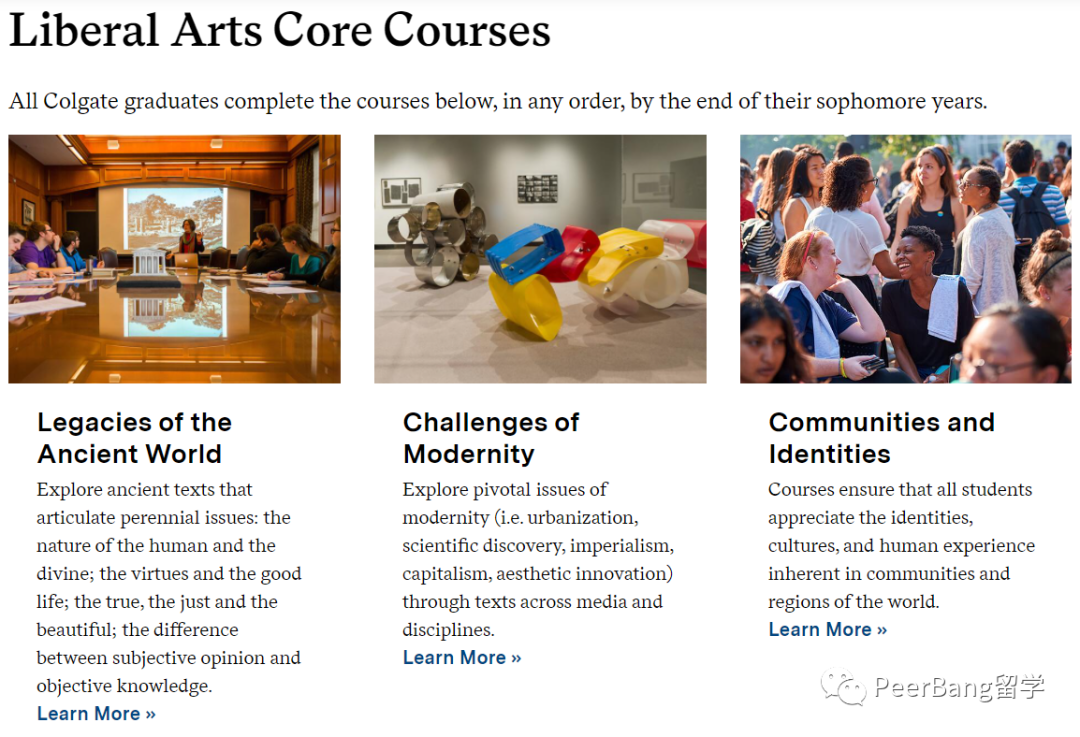This screenshot has height=737, width=1080.
Task: Click the Communities and Identities heading
Action: coord(882,438)
